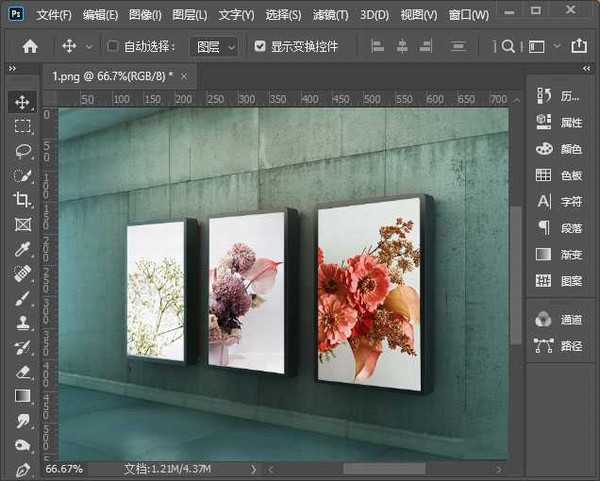Pick the Eyedropper tool

click(x=22, y=249)
